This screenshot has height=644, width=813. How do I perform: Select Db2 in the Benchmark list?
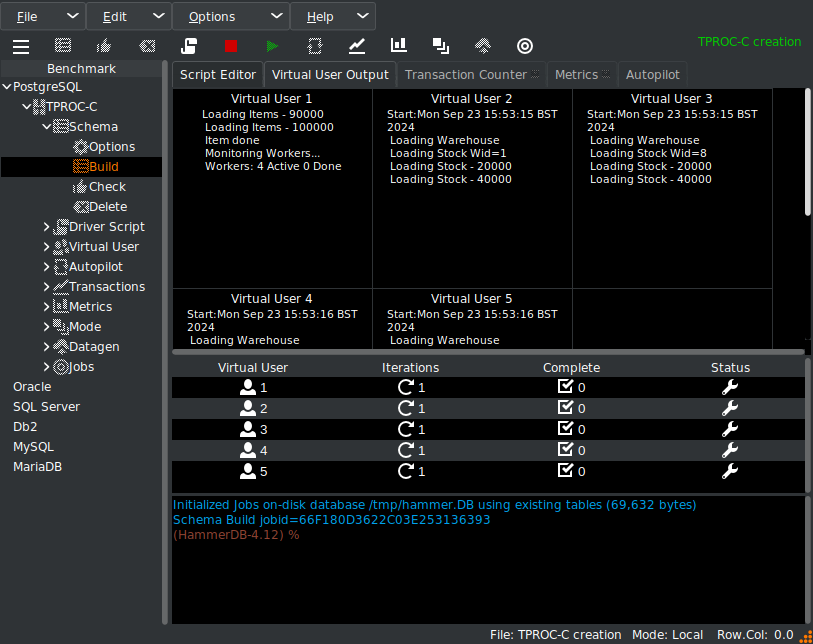point(25,427)
